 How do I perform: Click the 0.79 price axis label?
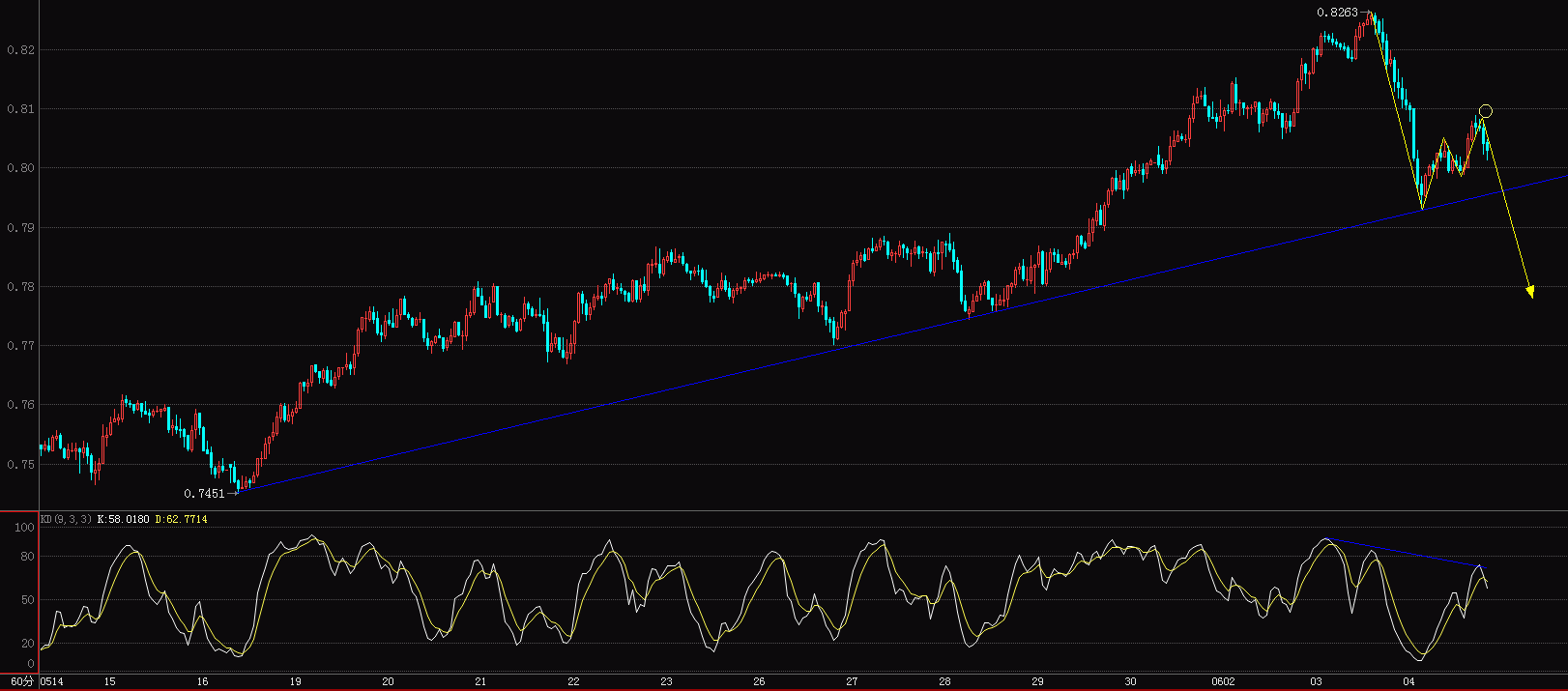20,227
